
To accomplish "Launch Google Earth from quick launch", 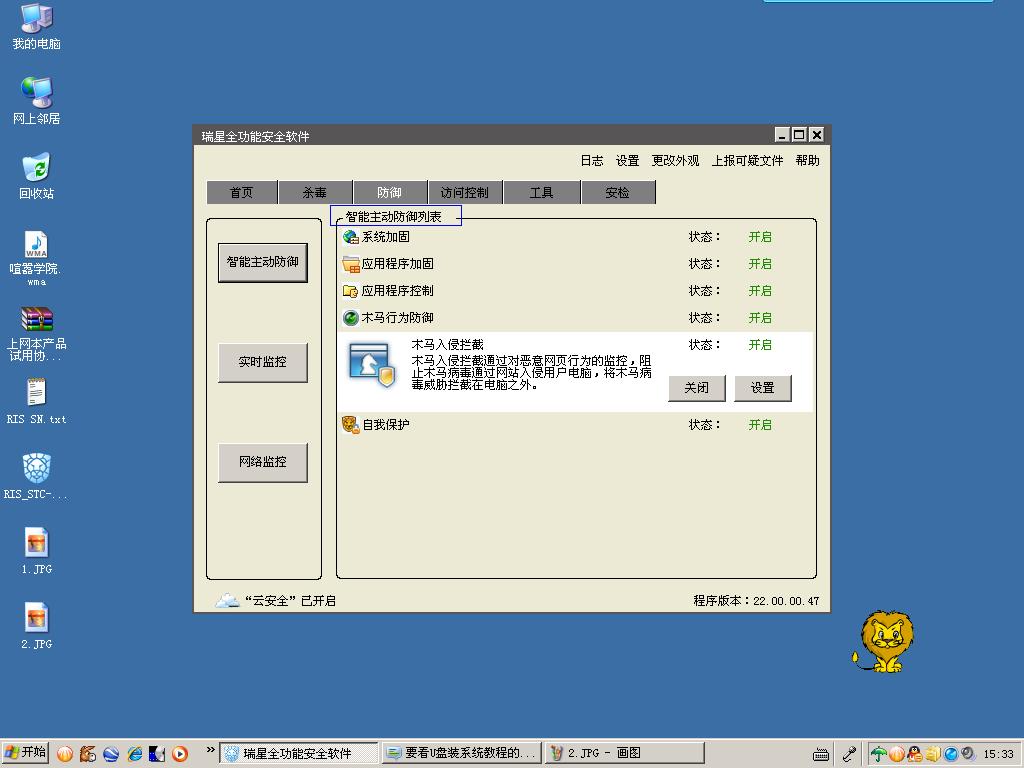I will (x=111, y=754).
